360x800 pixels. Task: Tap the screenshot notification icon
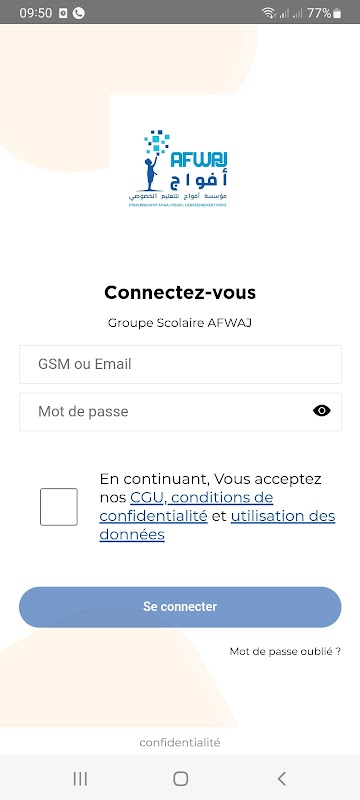(x=63, y=13)
